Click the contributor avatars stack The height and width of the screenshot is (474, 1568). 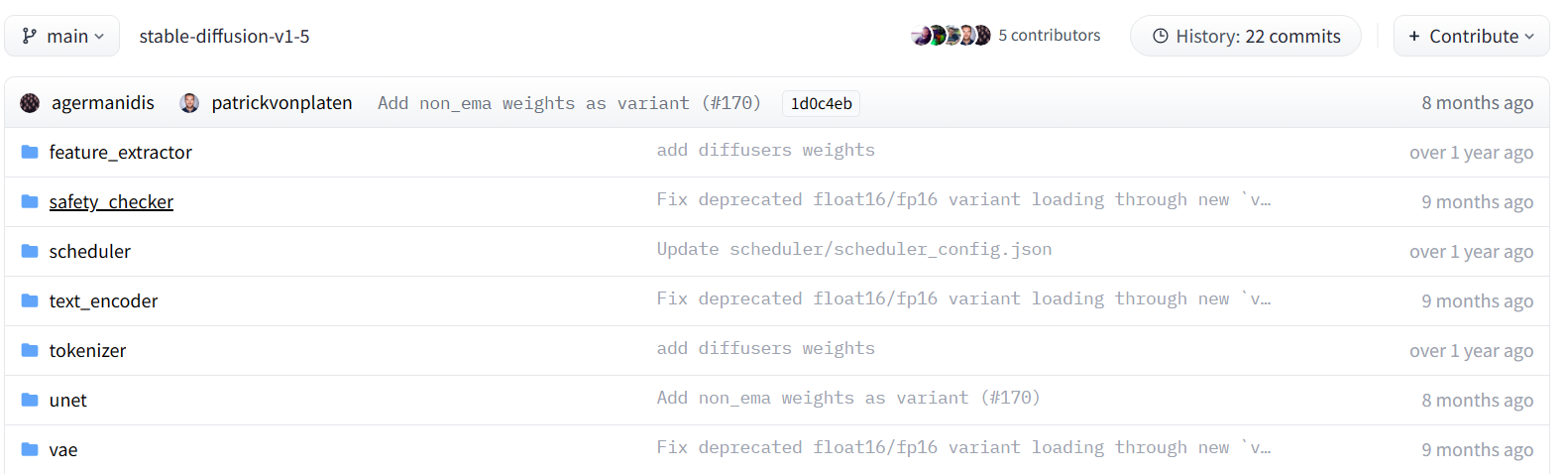point(951,36)
